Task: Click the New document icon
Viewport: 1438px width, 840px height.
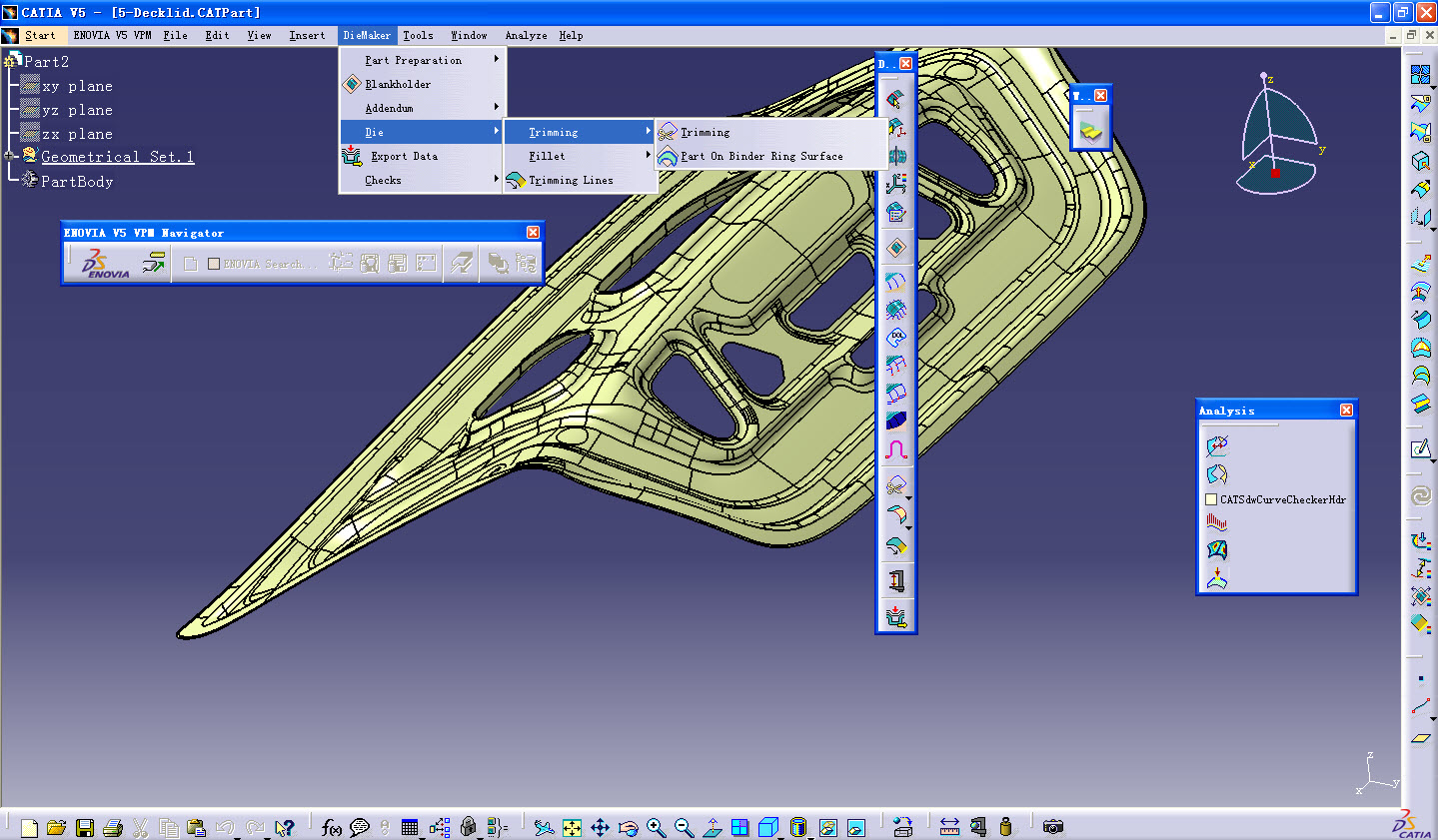Action: [29, 827]
